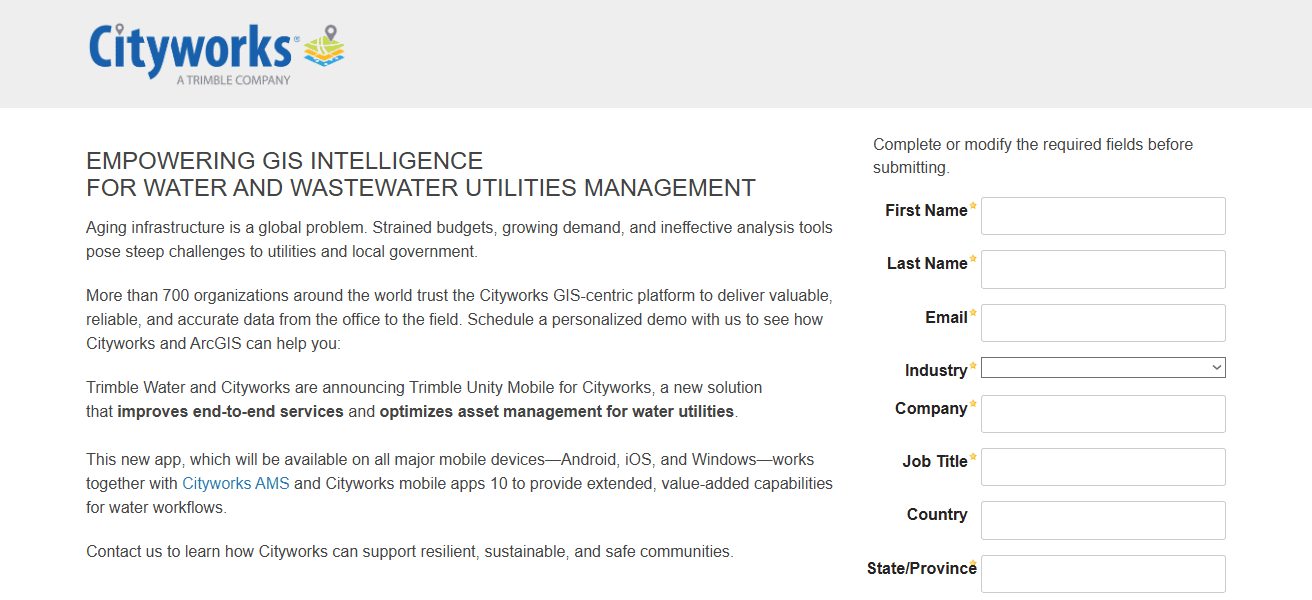Click the 'First Name' form label
This screenshot has width=1312, height=600.
[926, 211]
